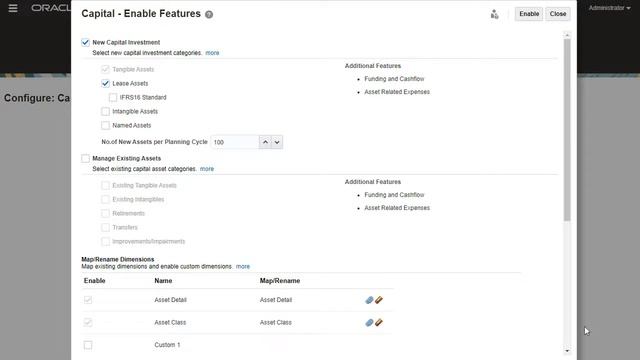640x360 pixels.
Task: Check the Named Assets checkbox
Action: click(x=105, y=125)
